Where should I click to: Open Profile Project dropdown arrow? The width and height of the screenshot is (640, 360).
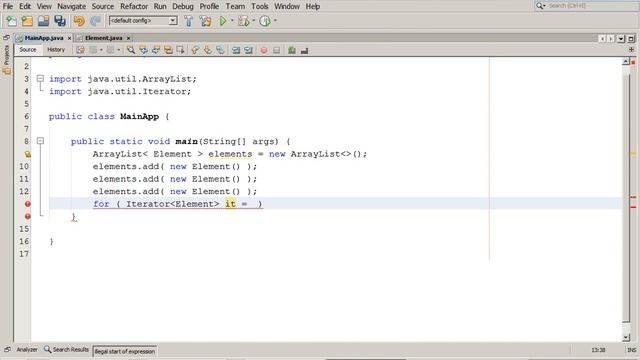276,20
